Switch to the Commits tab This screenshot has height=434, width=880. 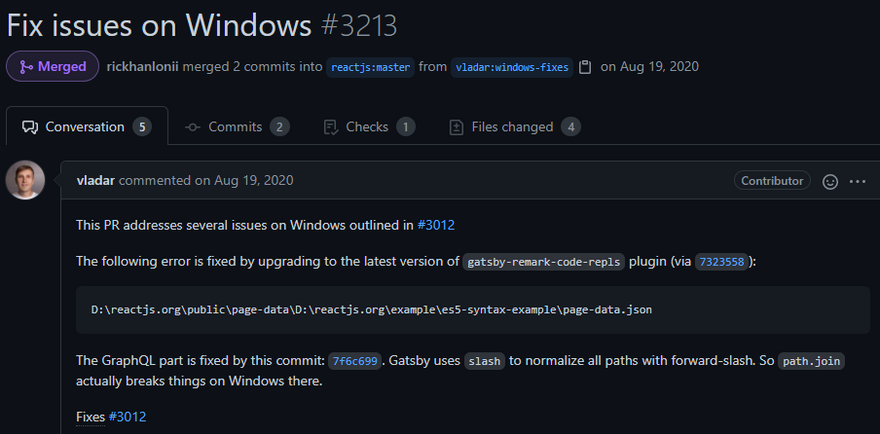(x=237, y=127)
